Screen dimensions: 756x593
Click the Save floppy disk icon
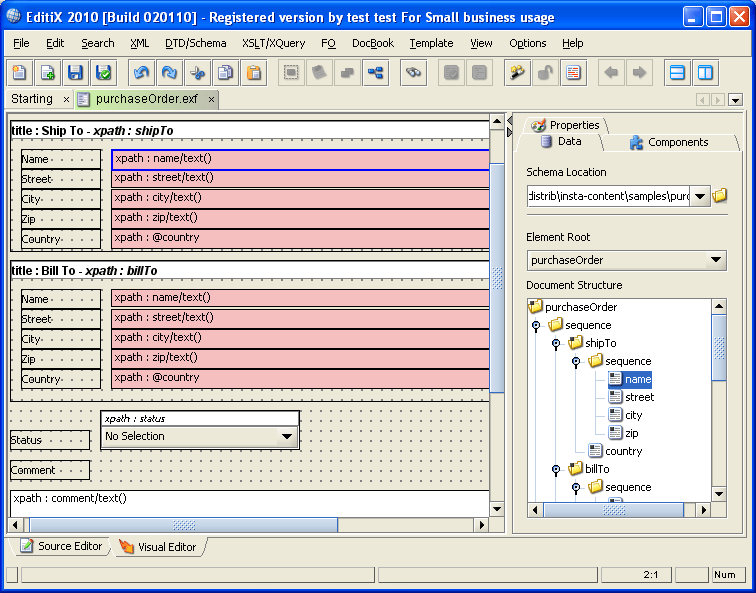click(75, 73)
